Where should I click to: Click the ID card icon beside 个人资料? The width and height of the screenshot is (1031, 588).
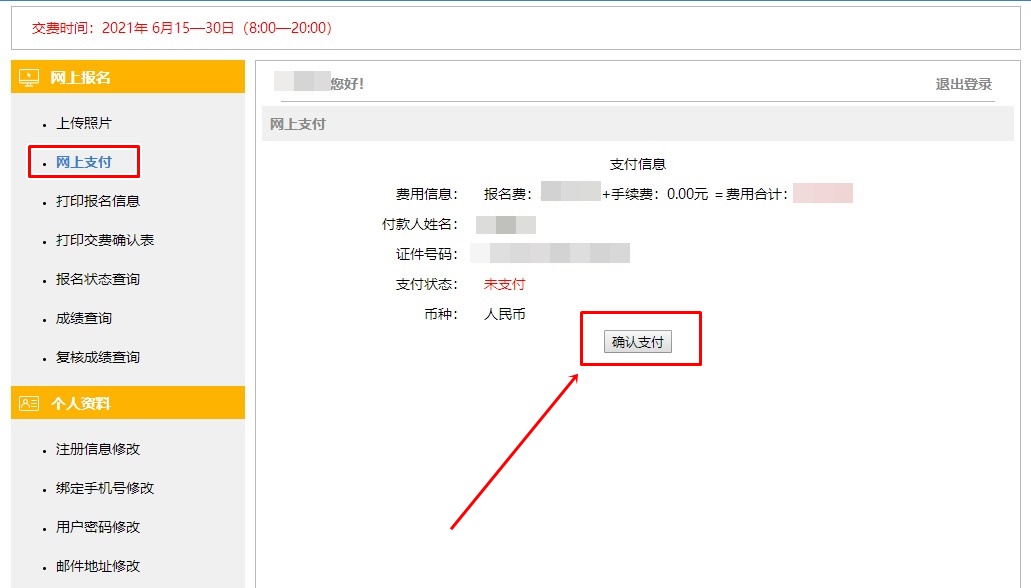click(x=29, y=403)
